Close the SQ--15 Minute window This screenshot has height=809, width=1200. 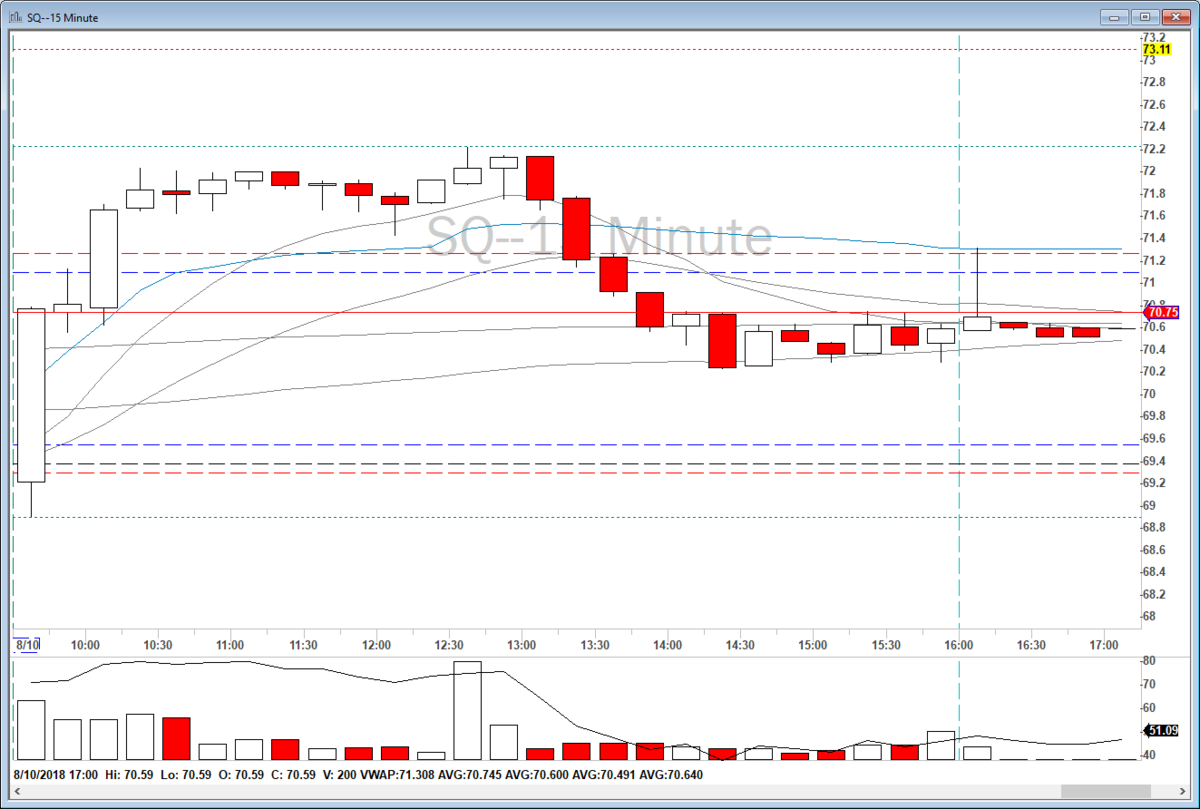(x=1175, y=17)
